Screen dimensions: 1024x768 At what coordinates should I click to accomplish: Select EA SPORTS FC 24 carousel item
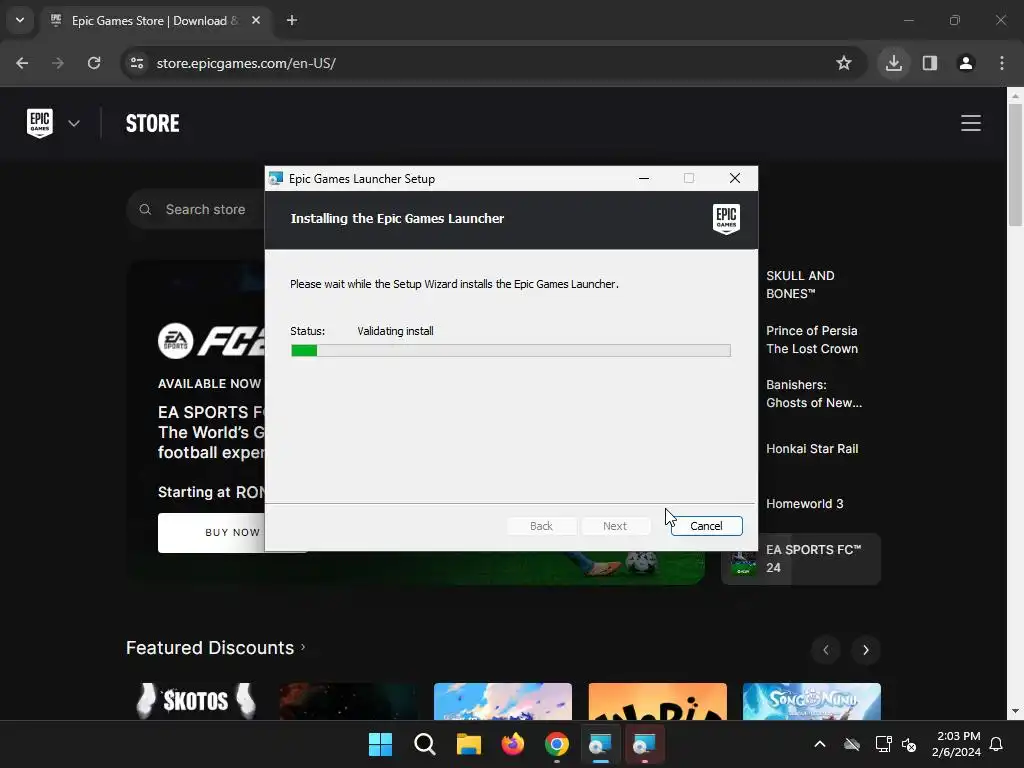(x=801, y=559)
